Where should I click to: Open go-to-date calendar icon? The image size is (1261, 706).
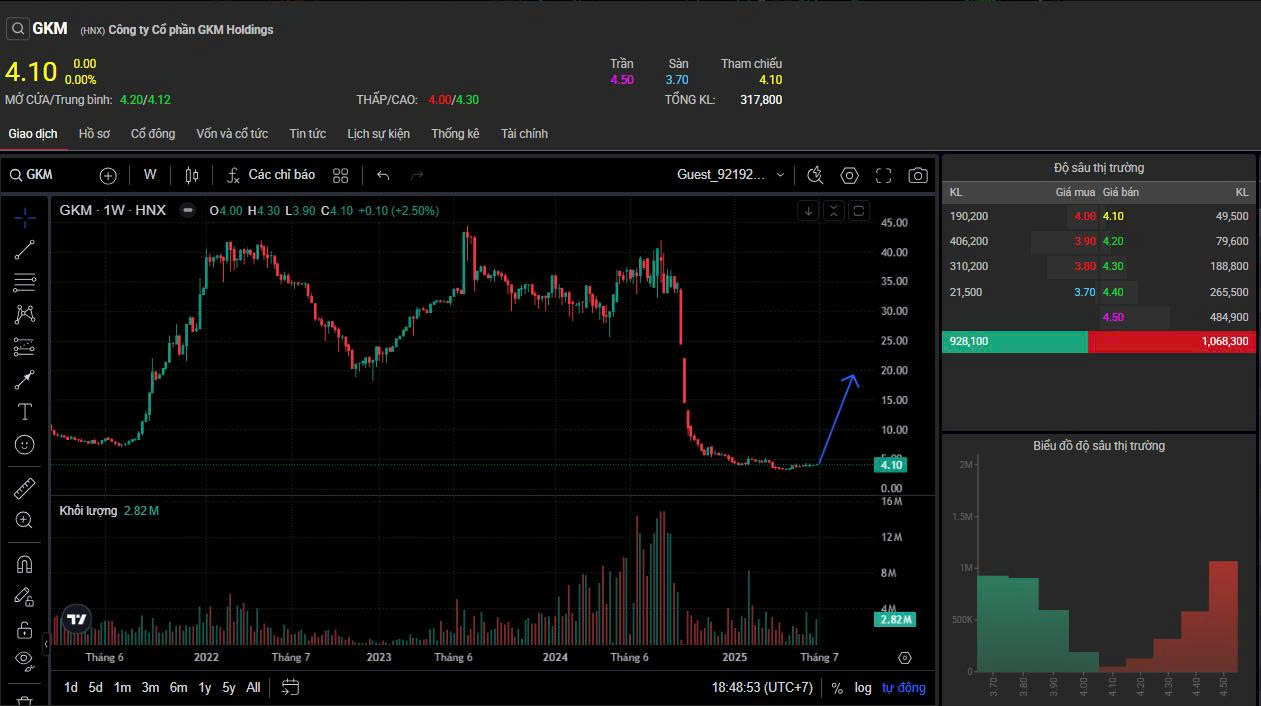click(290, 687)
